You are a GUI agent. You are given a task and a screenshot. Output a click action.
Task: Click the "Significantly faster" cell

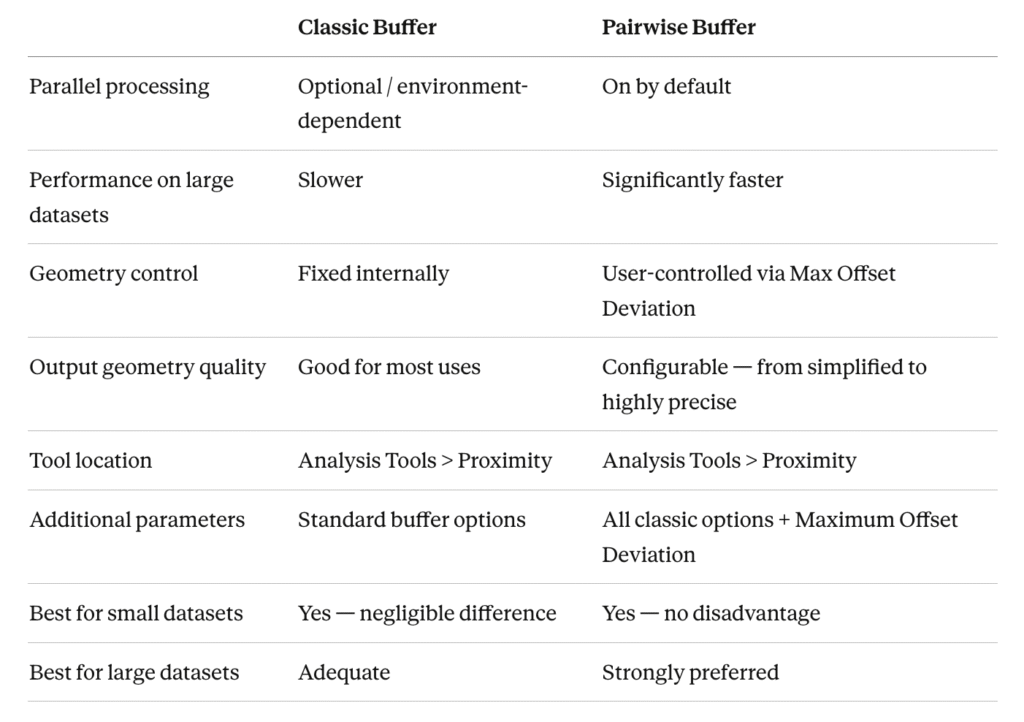(692, 180)
